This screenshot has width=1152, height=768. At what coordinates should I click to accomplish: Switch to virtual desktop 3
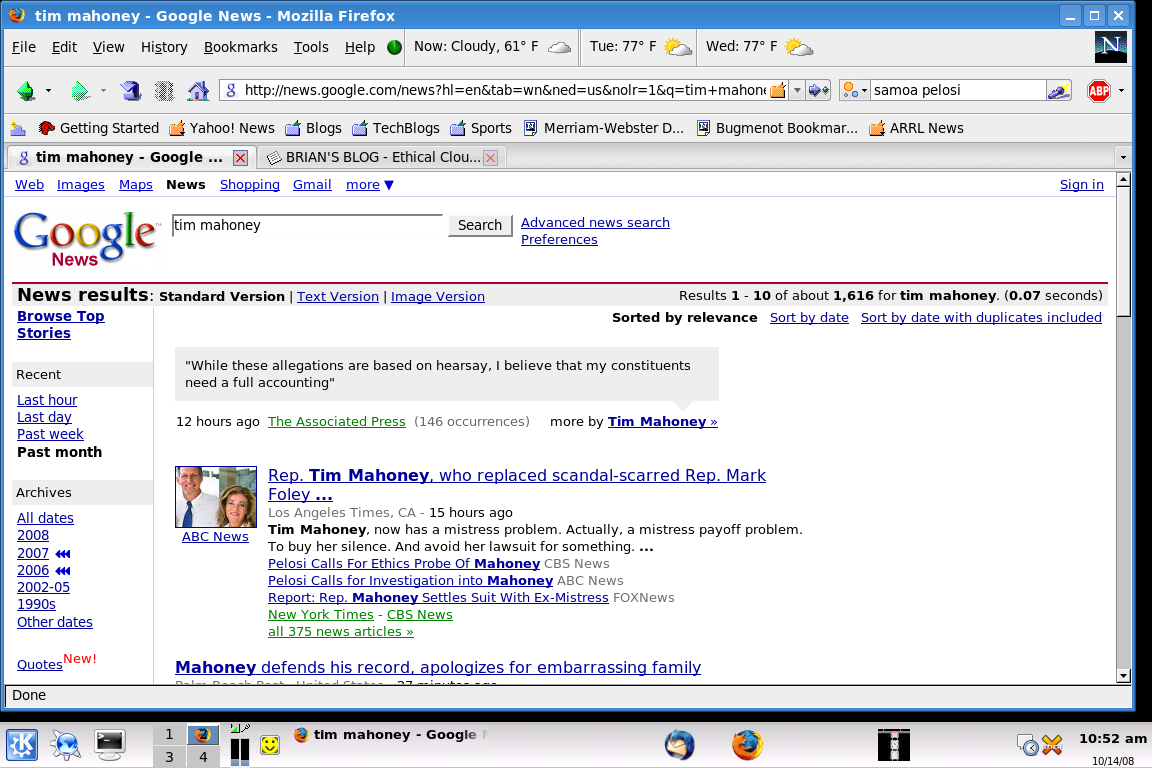pyautogui.click(x=170, y=756)
